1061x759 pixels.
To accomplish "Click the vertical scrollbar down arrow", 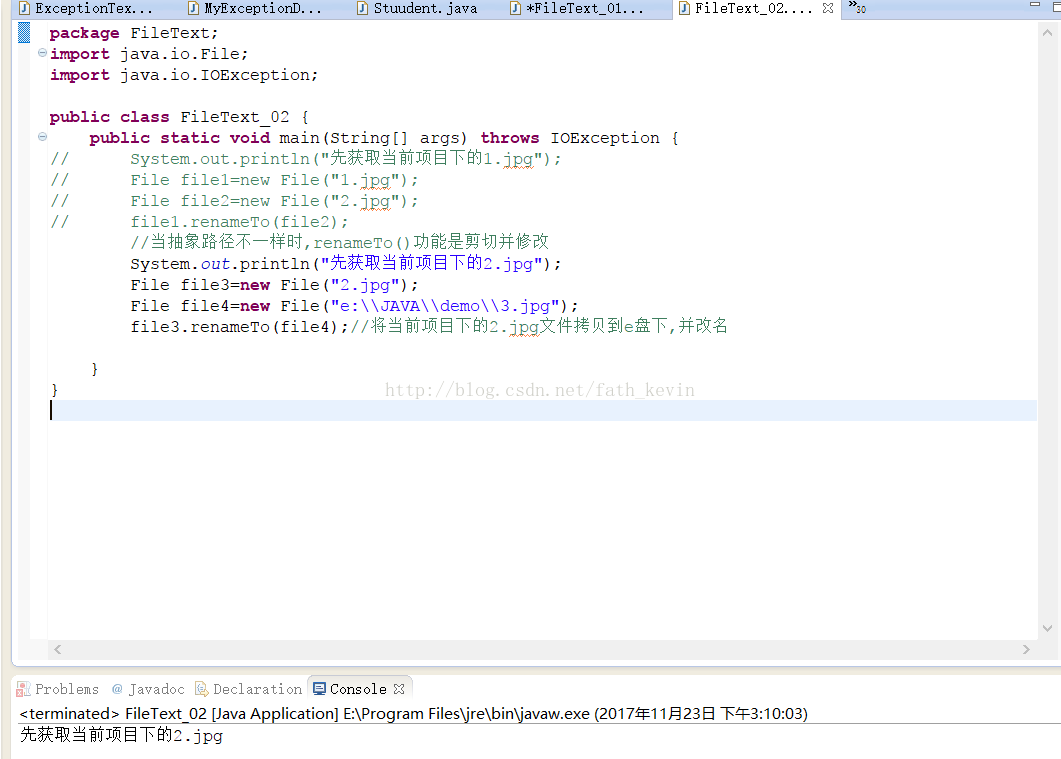I will (x=1047, y=628).
